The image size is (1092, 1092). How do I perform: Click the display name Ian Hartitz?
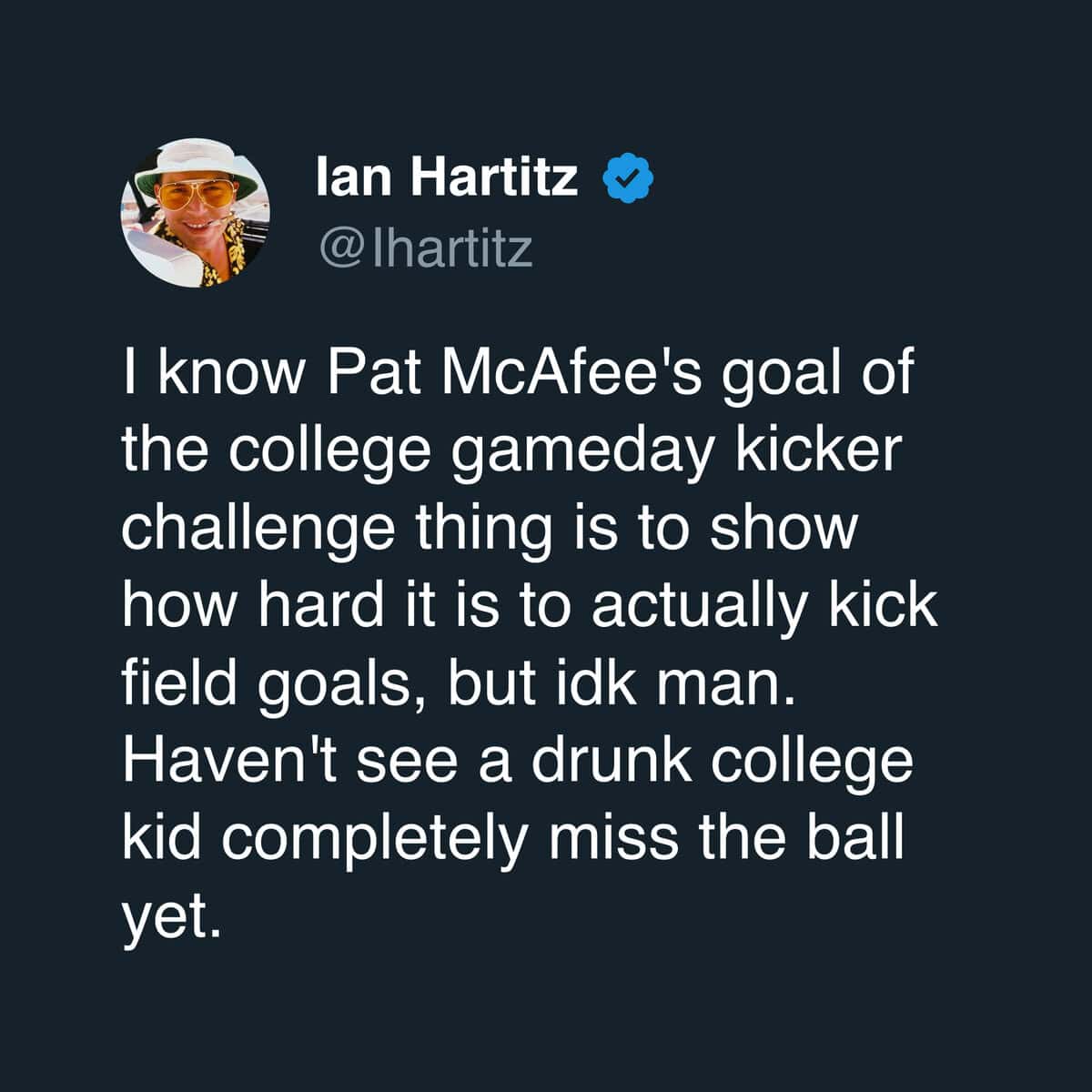coord(447,177)
